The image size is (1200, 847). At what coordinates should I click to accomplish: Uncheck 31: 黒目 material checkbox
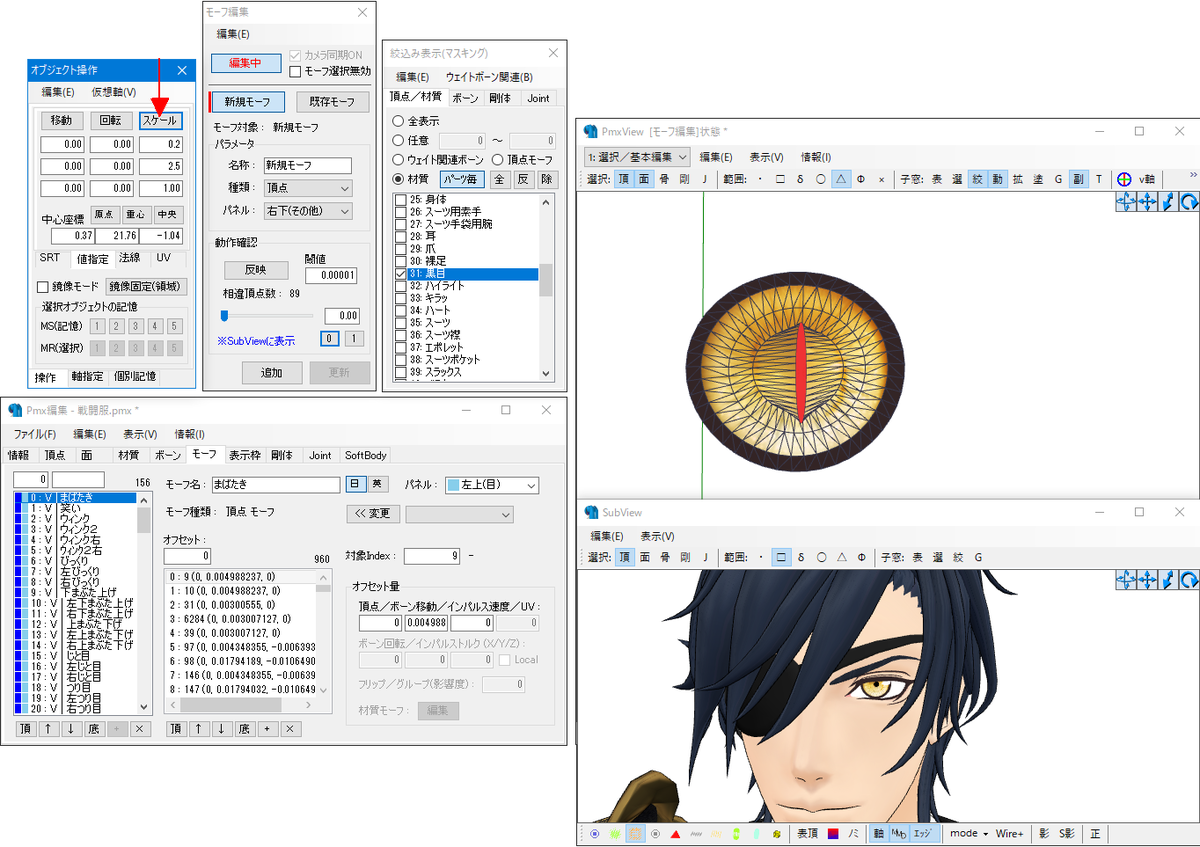(x=401, y=273)
